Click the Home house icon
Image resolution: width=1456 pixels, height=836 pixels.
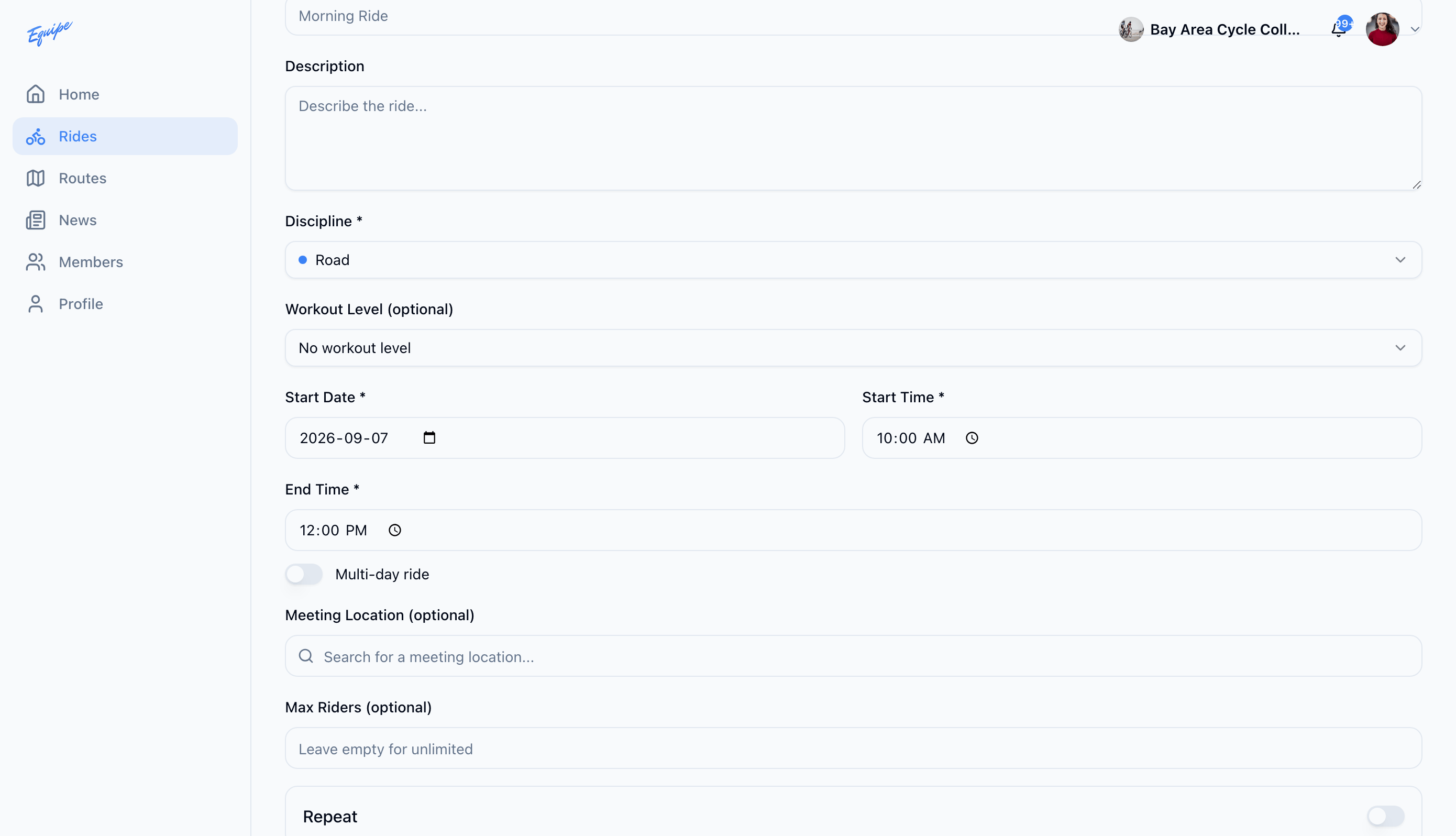click(36, 94)
